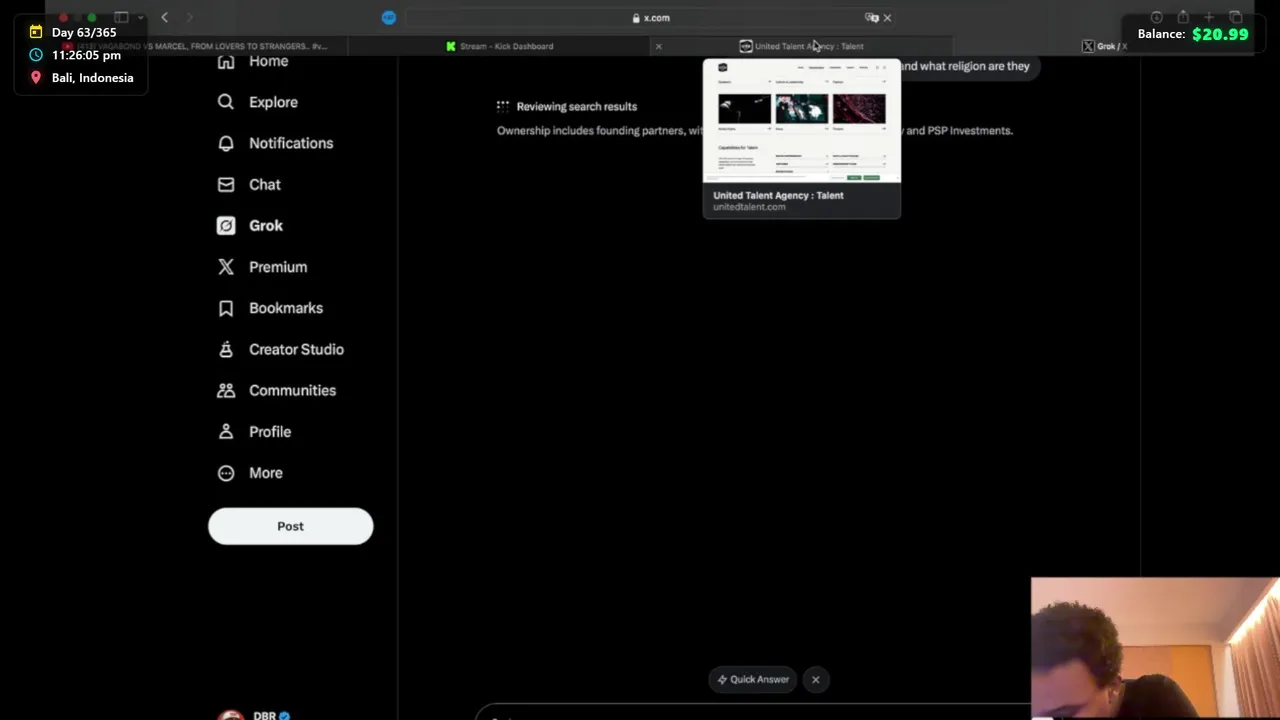
Task: Toggle the Safari sidebar icon
Action: pos(121,17)
